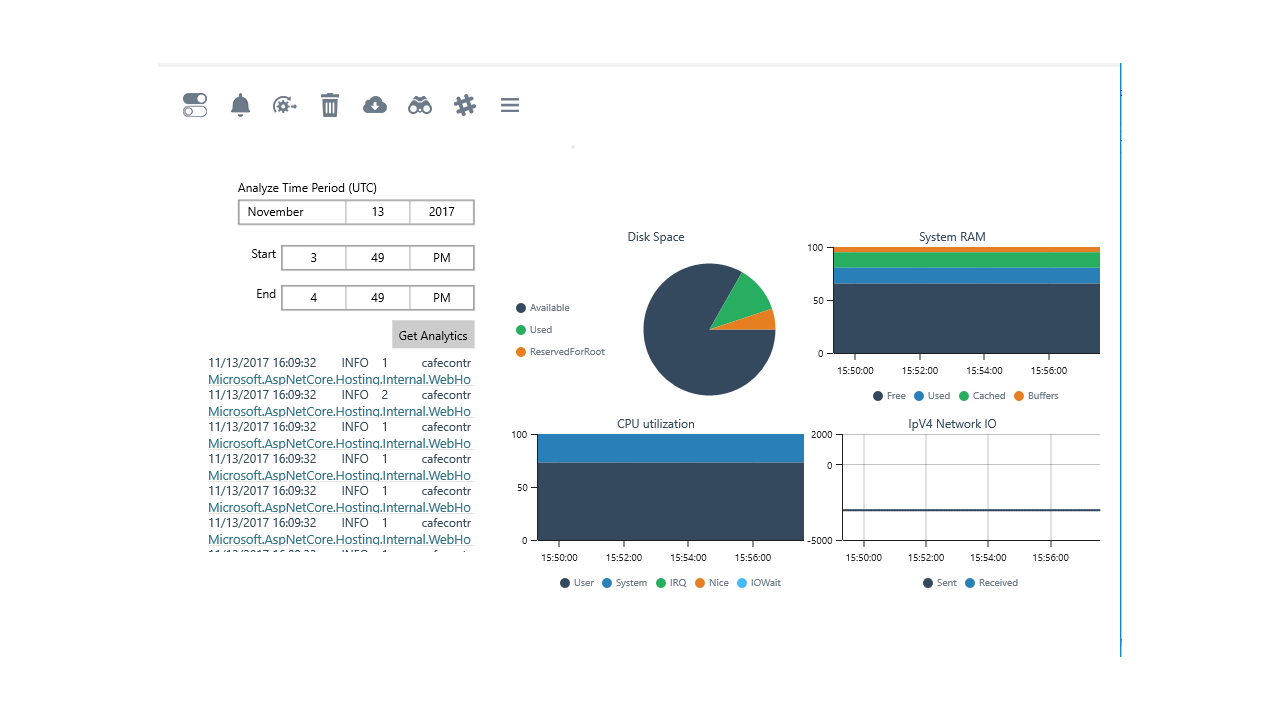Click the trash can icon
This screenshot has width=1280, height=720.
pyautogui.click(x=330, y=105)
